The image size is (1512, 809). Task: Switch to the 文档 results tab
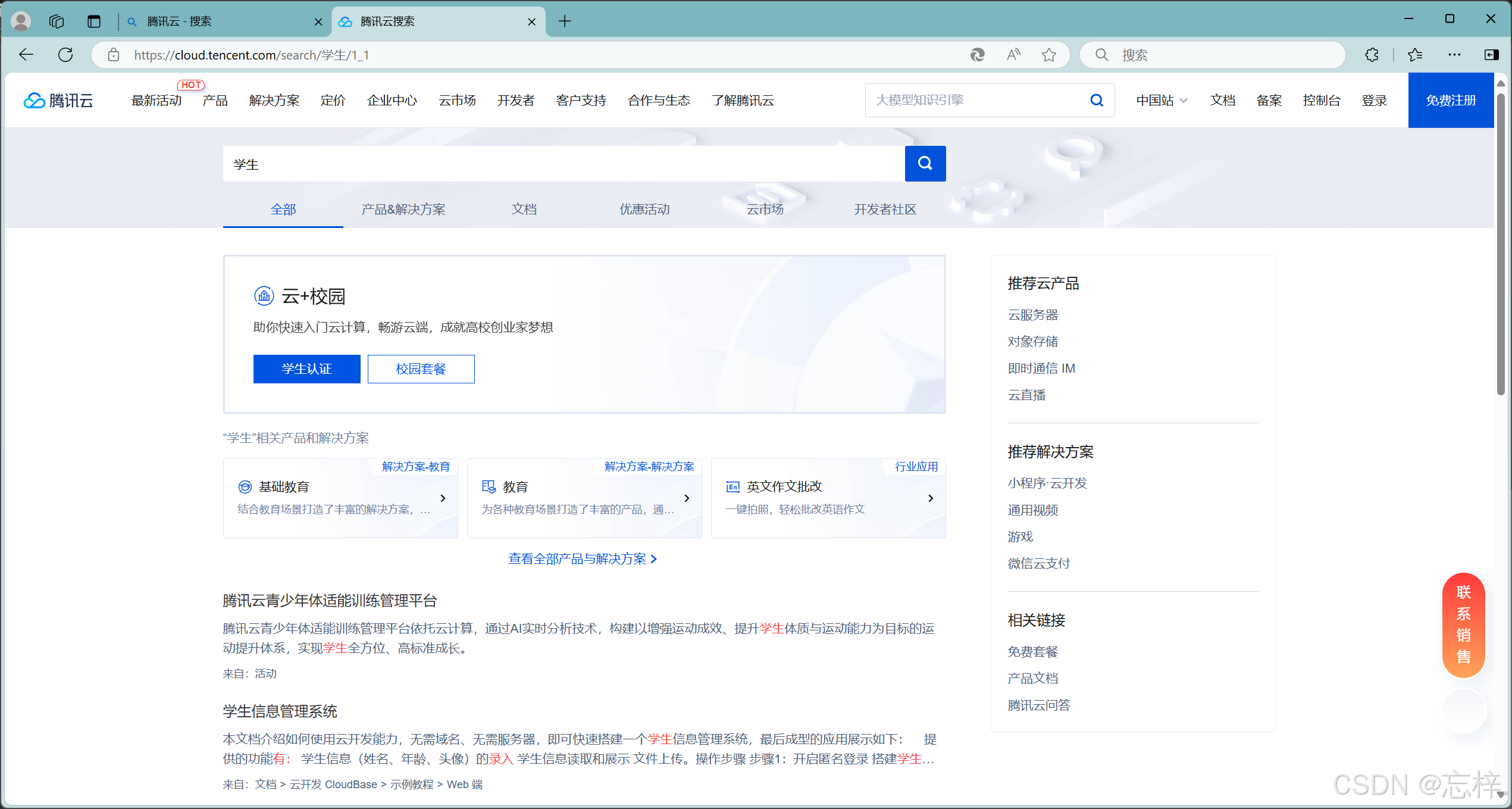point(524,210)
